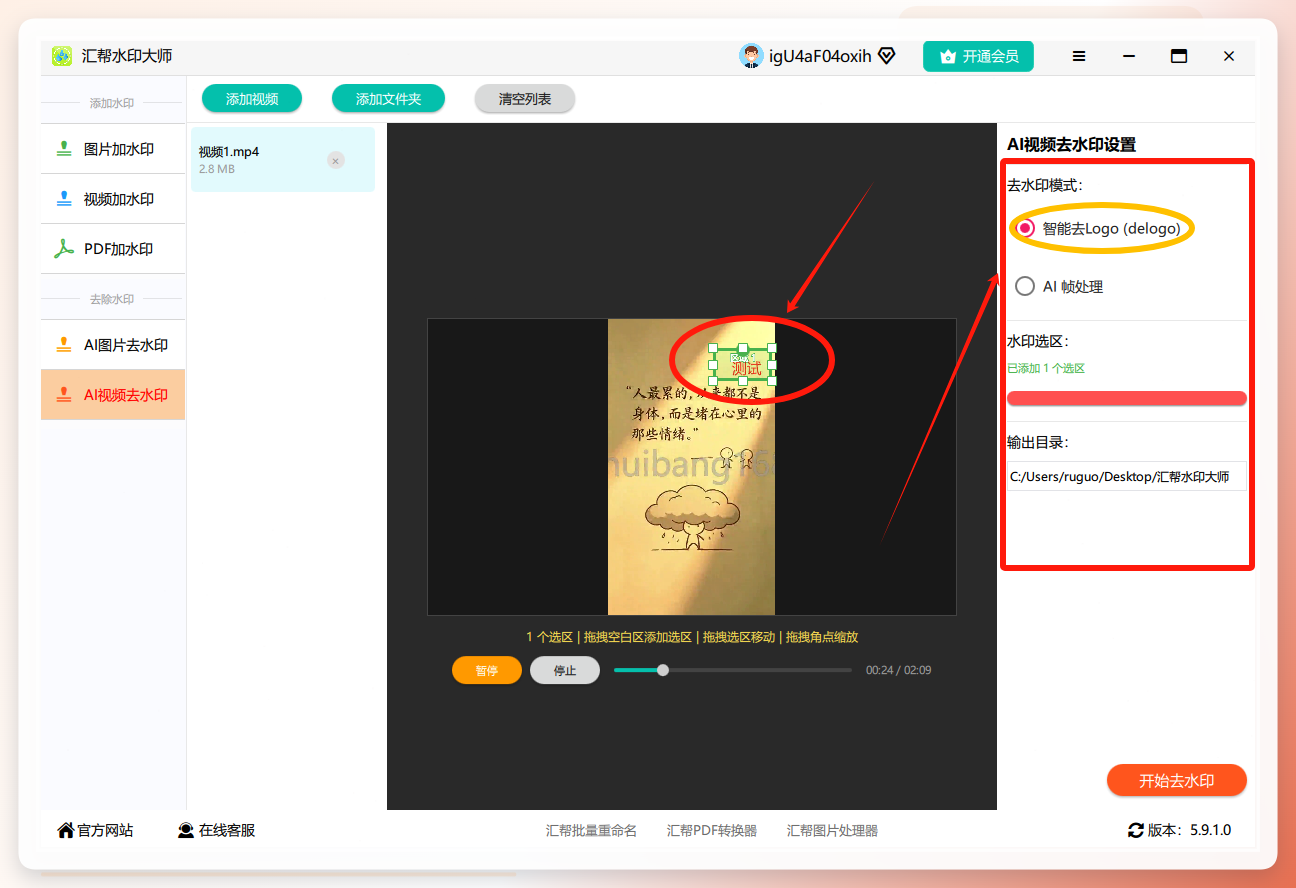Click the 添加视频 button
The image size is (1296, 888).
coord(252,99)
